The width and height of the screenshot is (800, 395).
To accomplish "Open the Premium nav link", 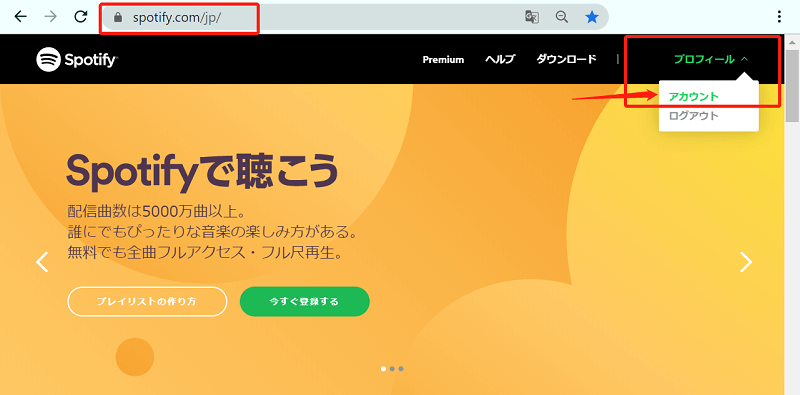I will point(443,60).
